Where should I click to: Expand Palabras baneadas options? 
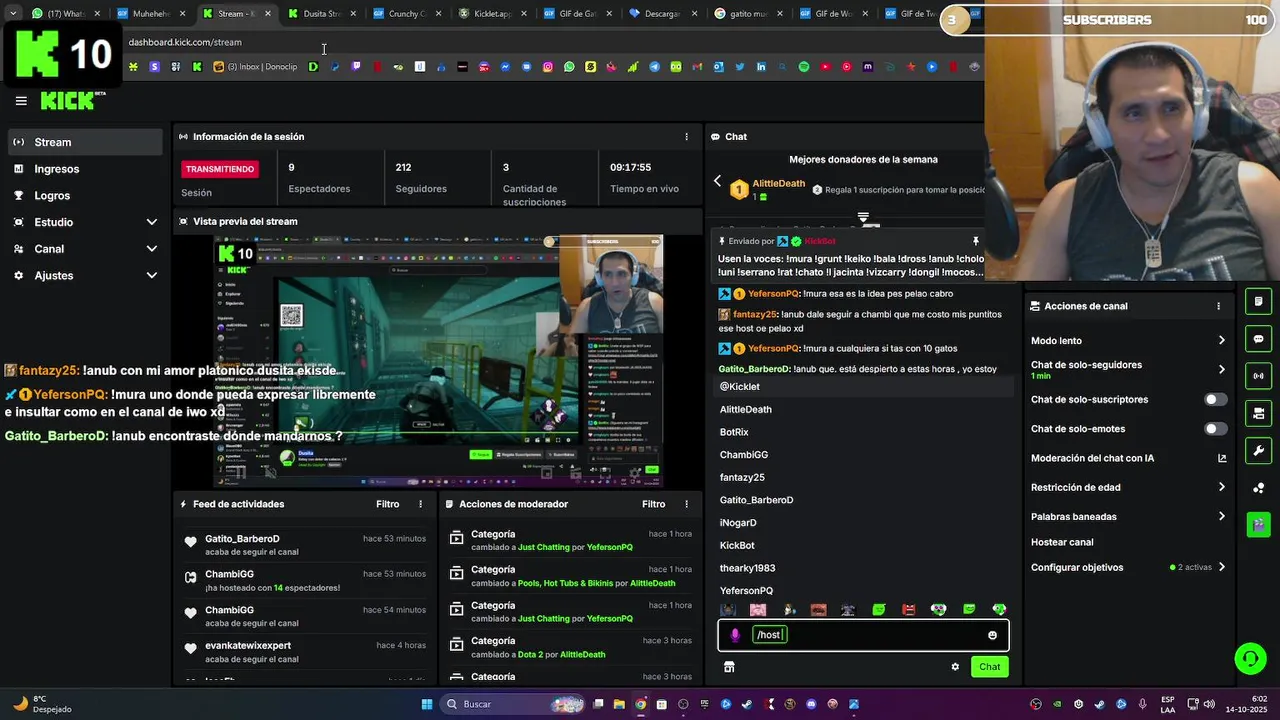(1221, 517)
